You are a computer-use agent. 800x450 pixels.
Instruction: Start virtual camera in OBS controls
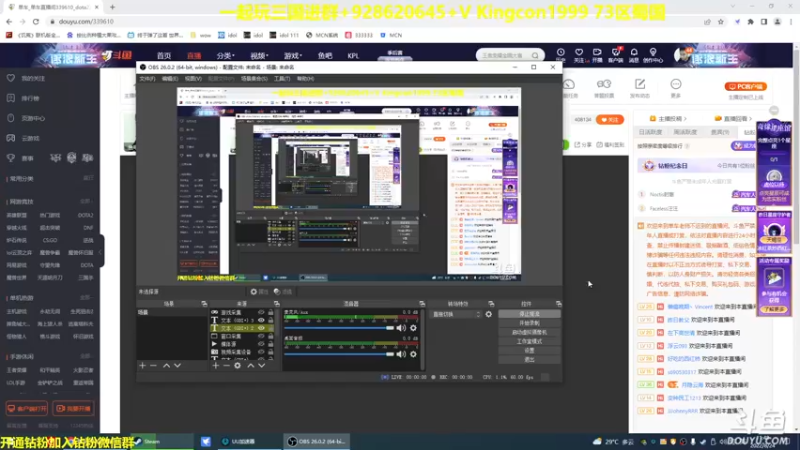click(x=529, y=332)
